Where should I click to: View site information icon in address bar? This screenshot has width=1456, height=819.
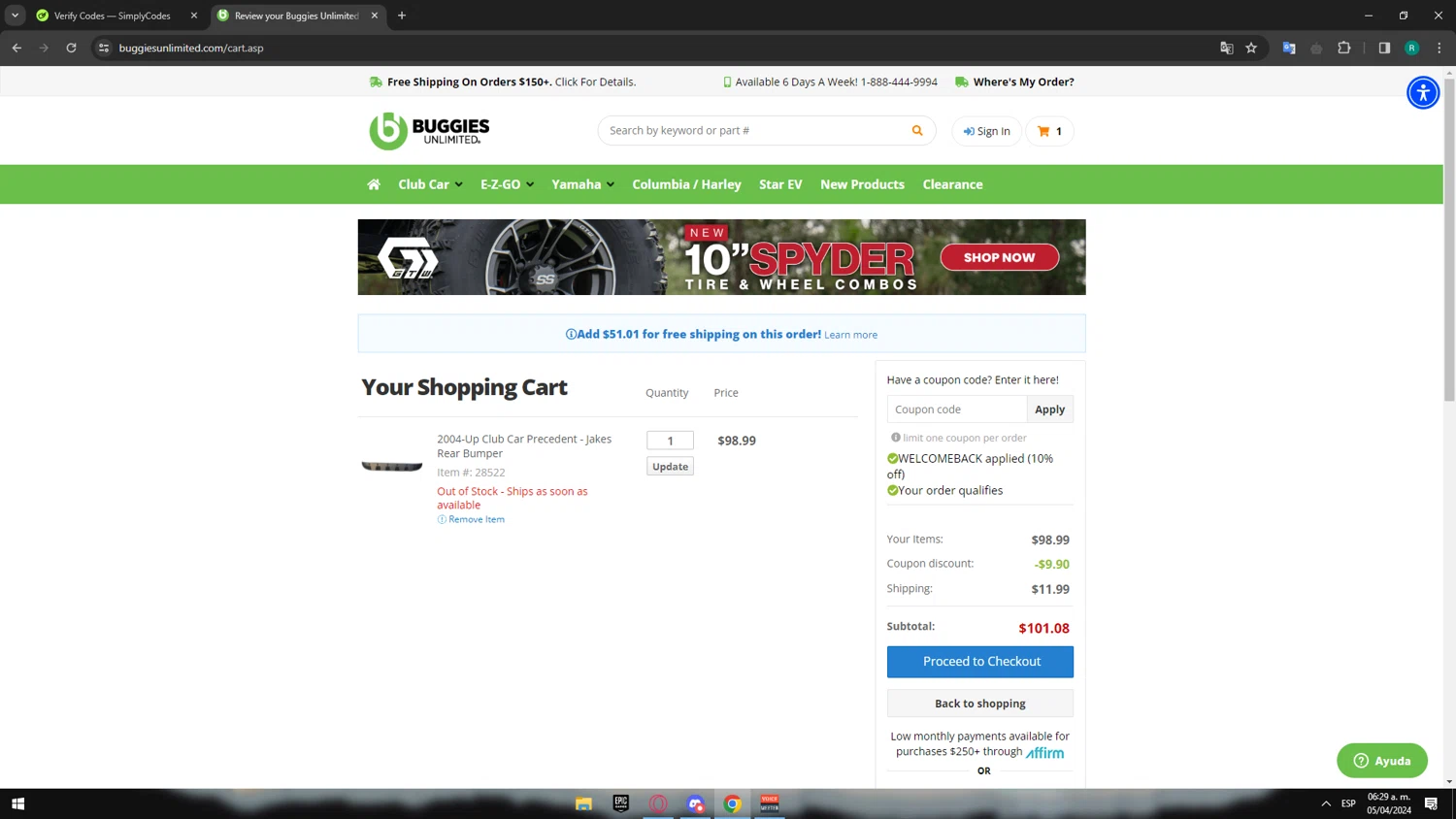[104, 48]
